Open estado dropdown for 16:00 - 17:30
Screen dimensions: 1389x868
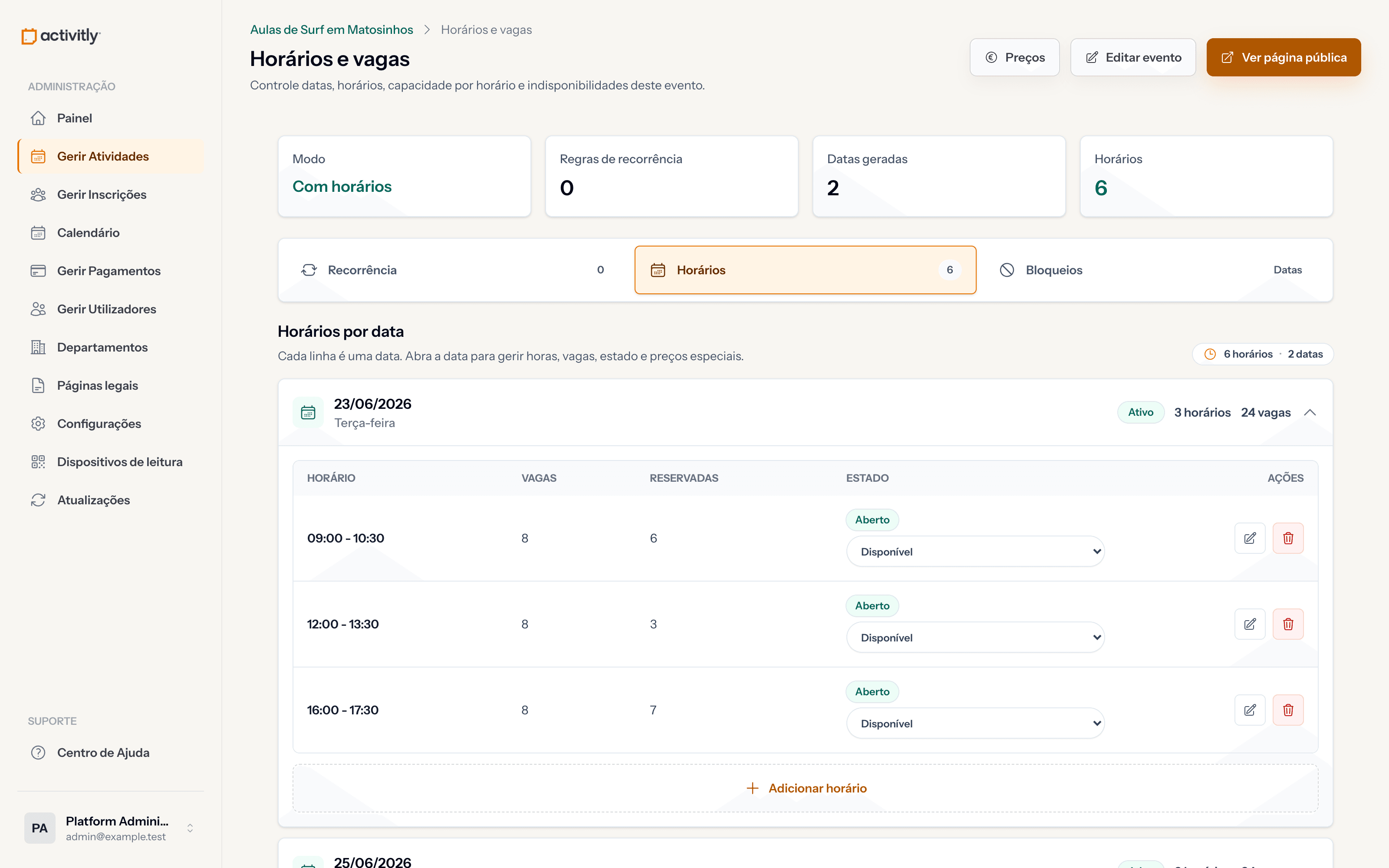coord(975,723)
